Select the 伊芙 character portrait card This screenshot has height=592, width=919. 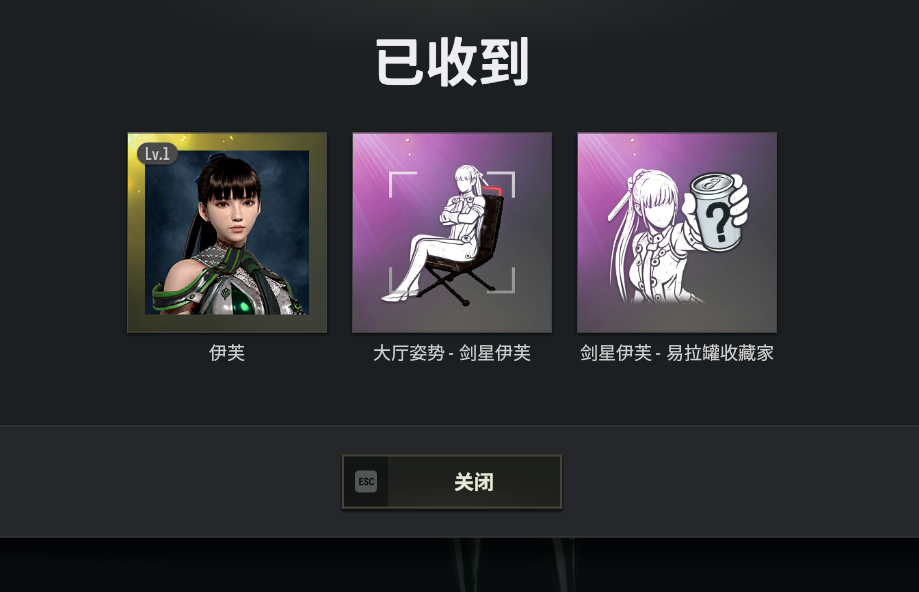[227, 232]
